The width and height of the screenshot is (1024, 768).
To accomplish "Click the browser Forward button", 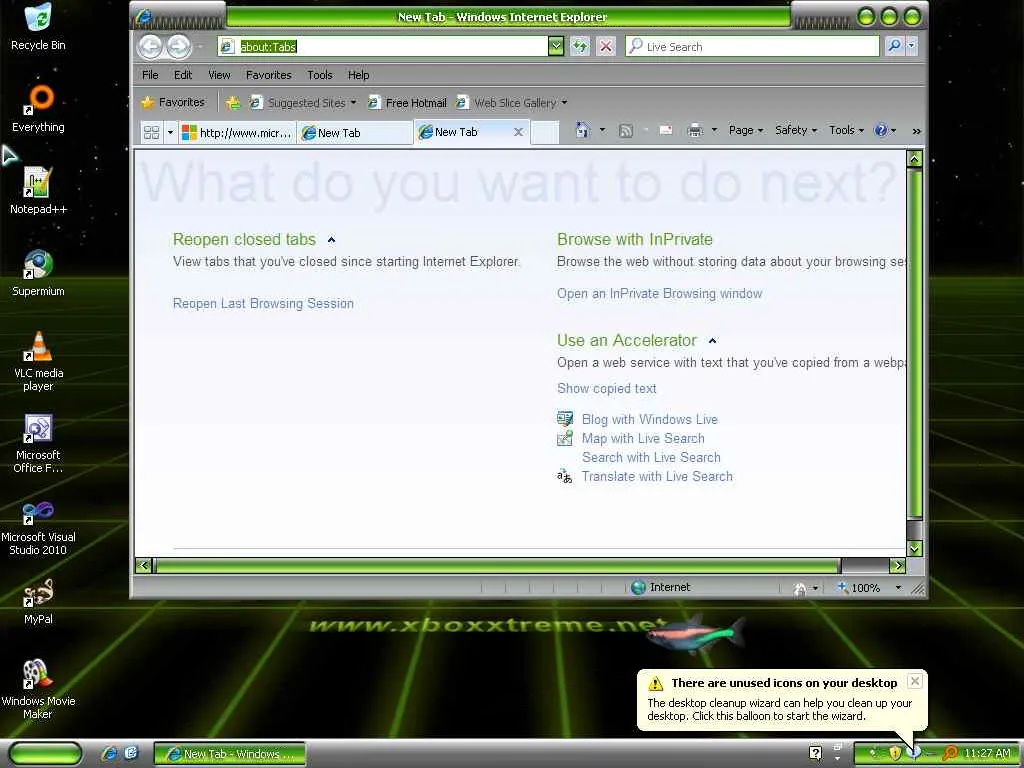I will [x=178, y=46].
